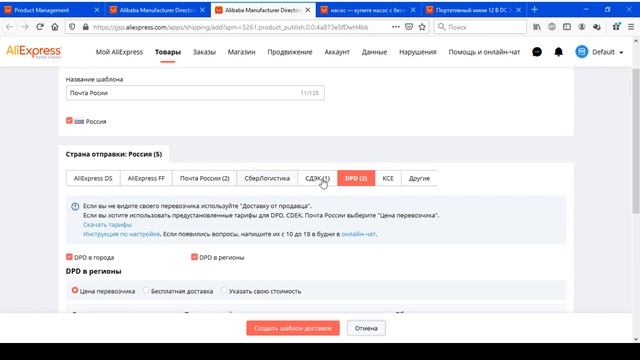This screenshot has width=640, height=360.
Task: Reload the page with refresh icon
Action: coord(40,27)
